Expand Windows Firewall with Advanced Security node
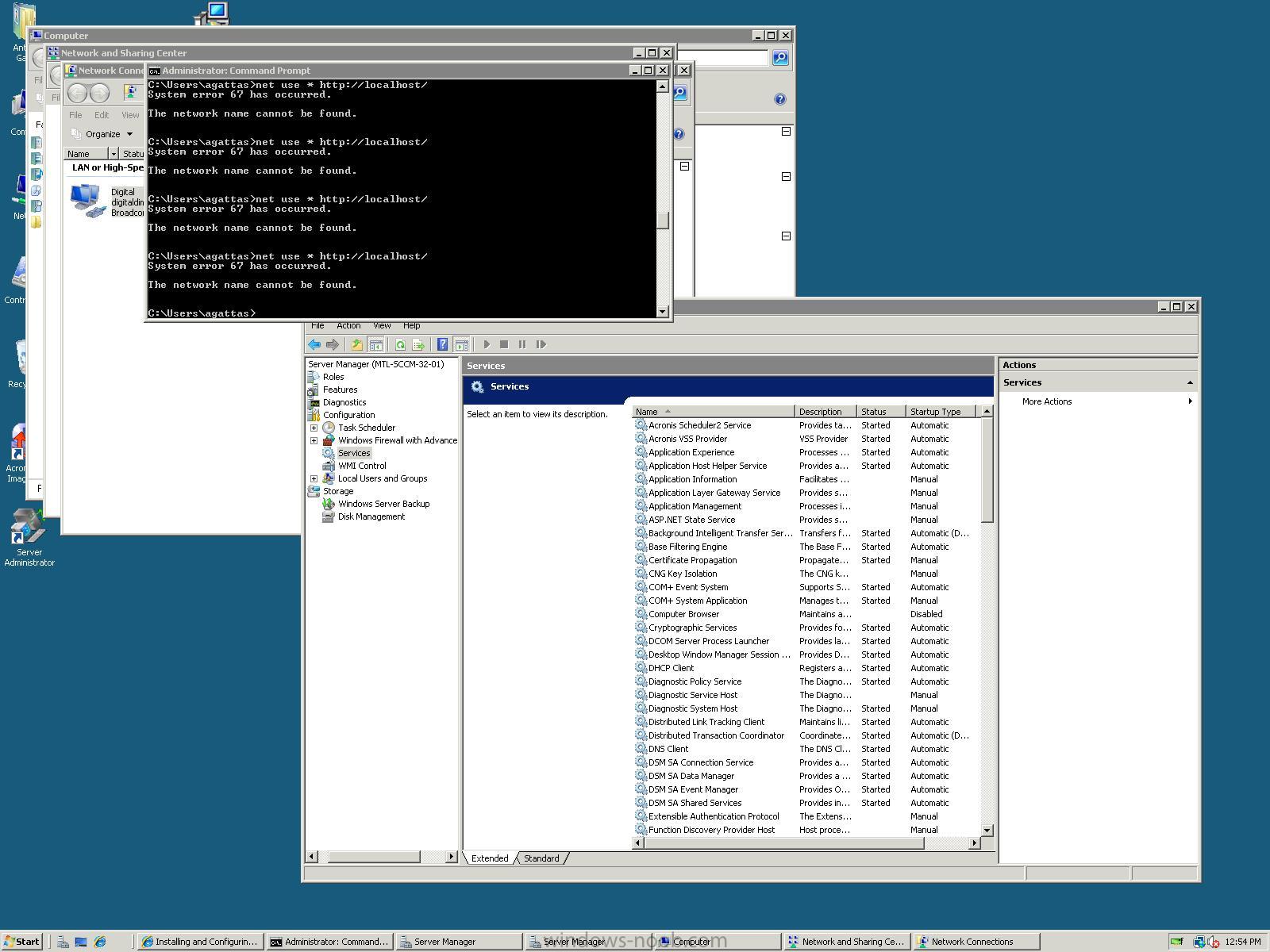Image resolution: width=1270 pixels, height=952 pixels. [314, 440]
